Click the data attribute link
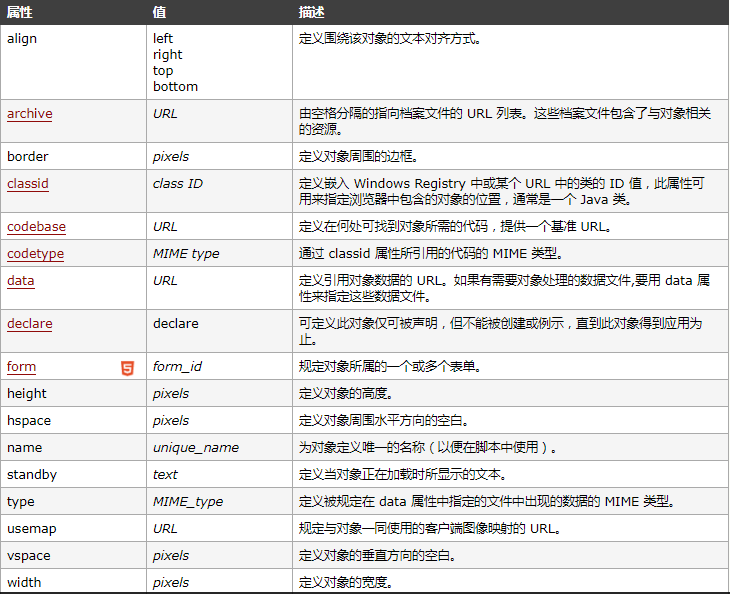 coord(20,281)
